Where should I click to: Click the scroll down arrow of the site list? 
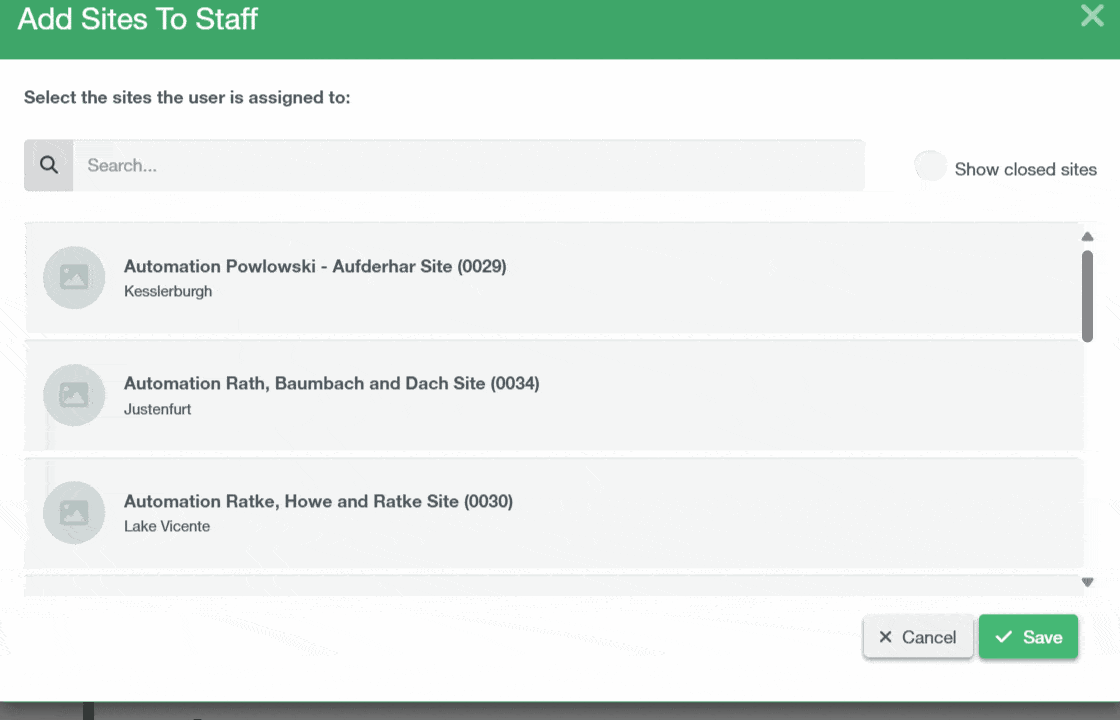(x=1087, y=582)
